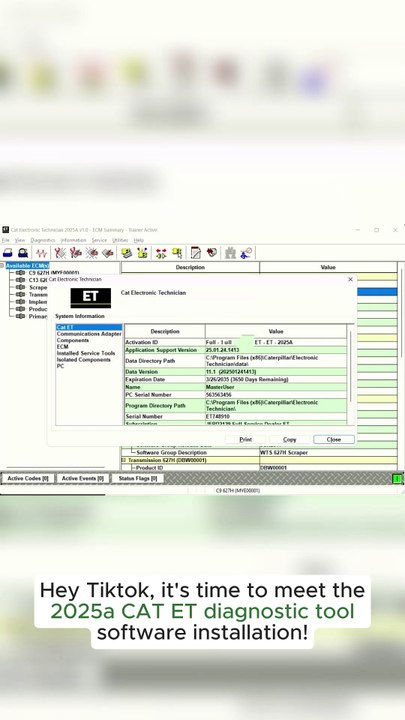
Task: Click the Logged Event Codes toolbar icon
Action: point(108,253)
